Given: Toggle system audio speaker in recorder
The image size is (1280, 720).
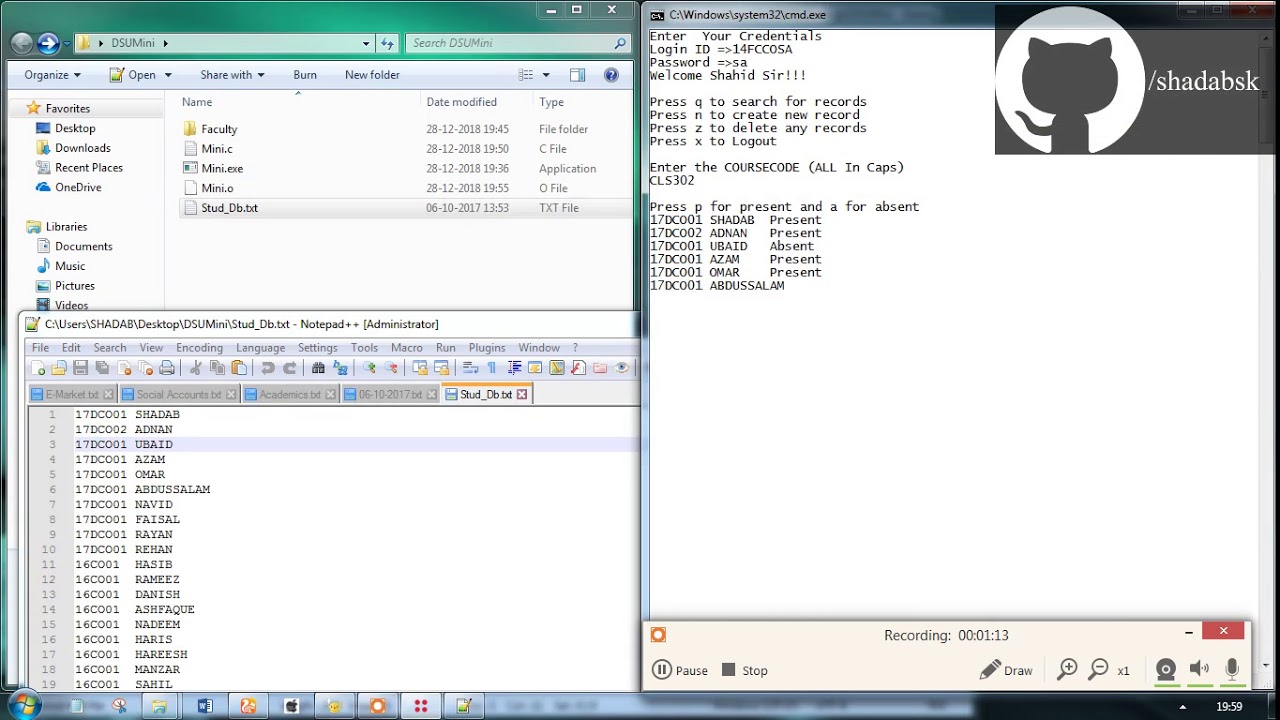Looking at the screenshot, I should point(1199,670).
